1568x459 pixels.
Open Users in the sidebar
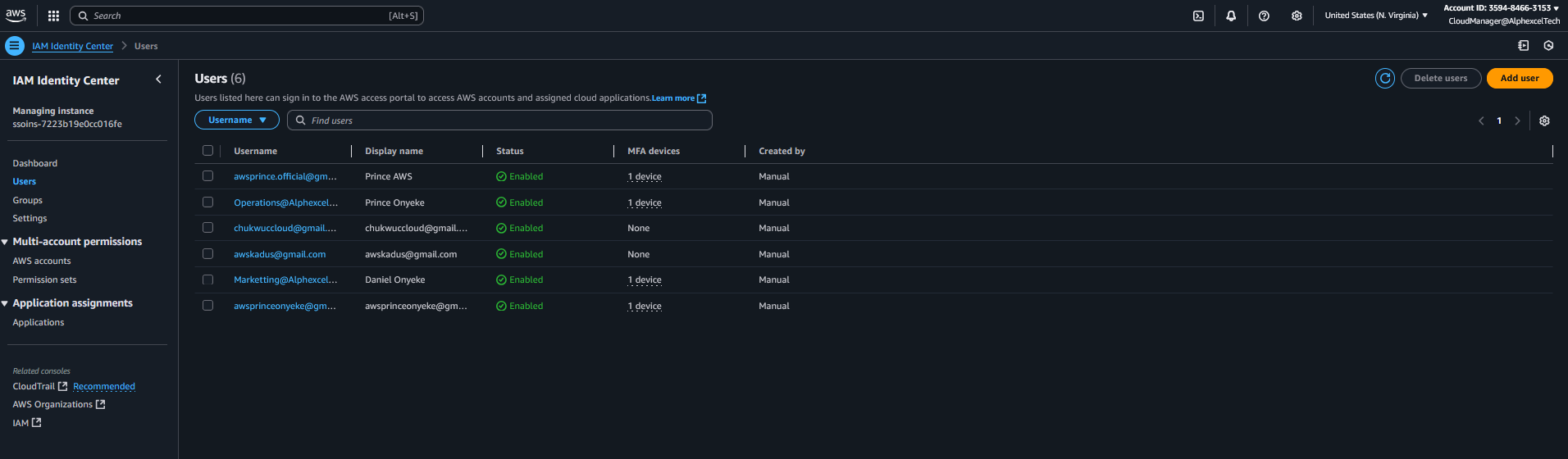[25, 181]
